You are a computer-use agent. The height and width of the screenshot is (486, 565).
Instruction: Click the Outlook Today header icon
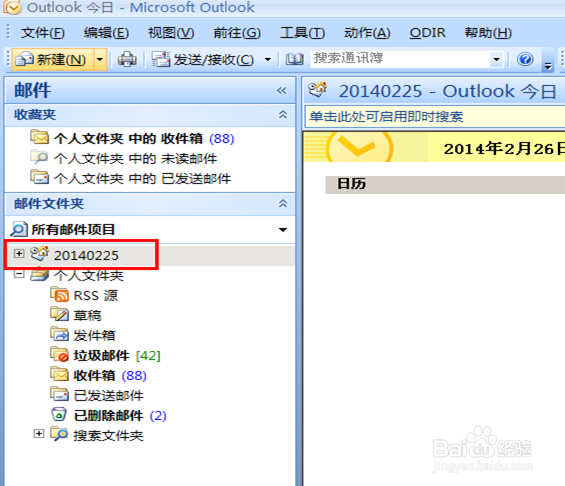pyautogui.click(x=318, y=89)
